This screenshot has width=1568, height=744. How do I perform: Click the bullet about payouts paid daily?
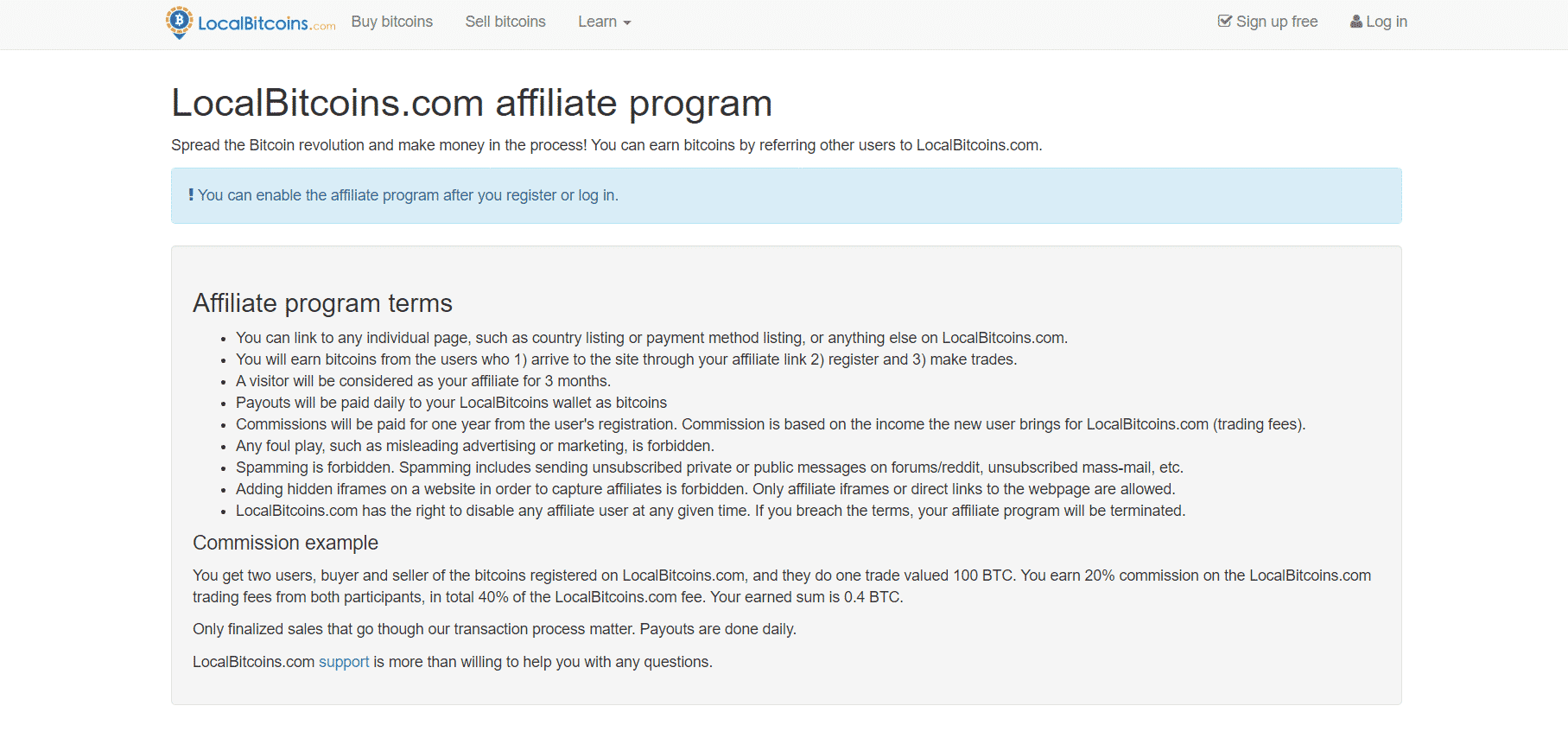click(451, 403)
